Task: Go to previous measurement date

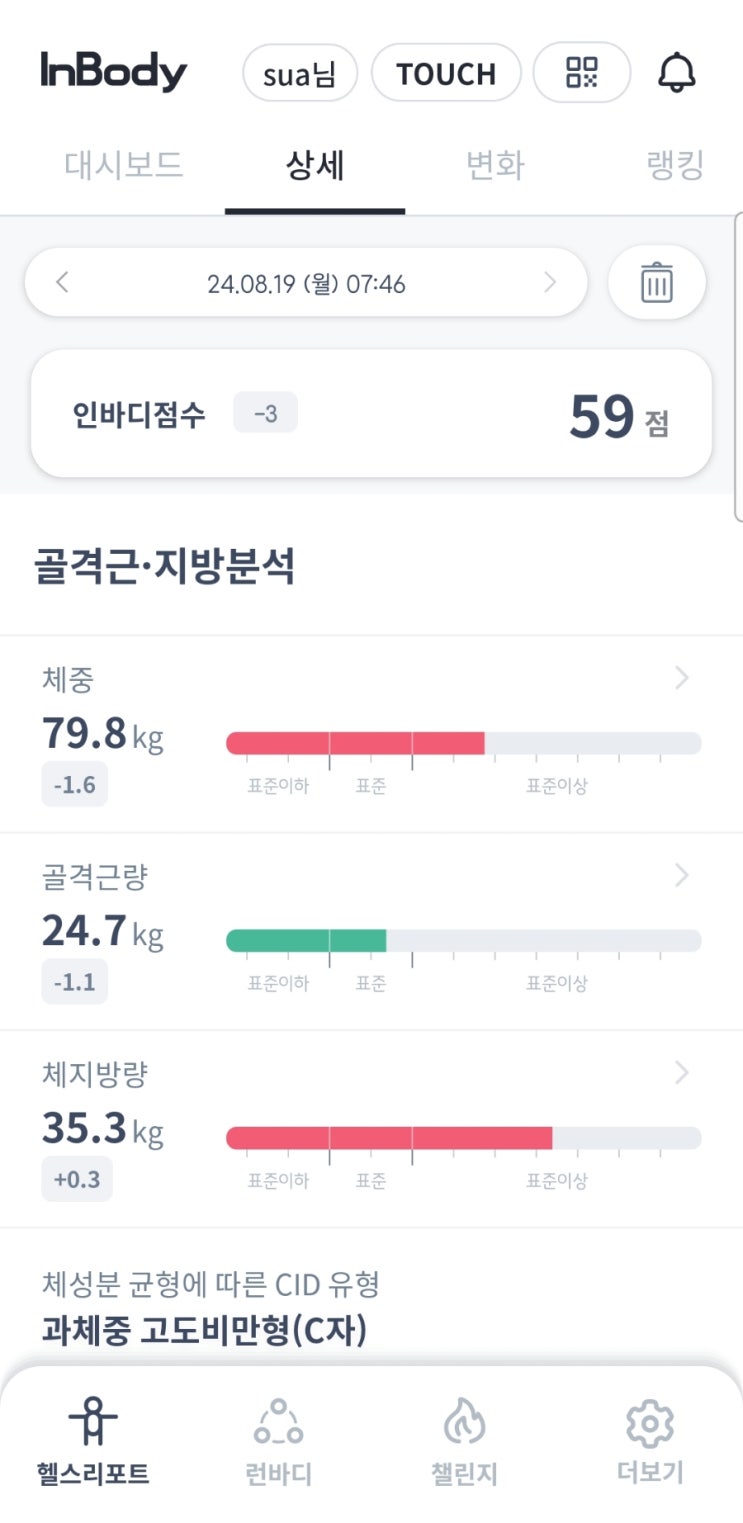Action: (x=62, y=283)
